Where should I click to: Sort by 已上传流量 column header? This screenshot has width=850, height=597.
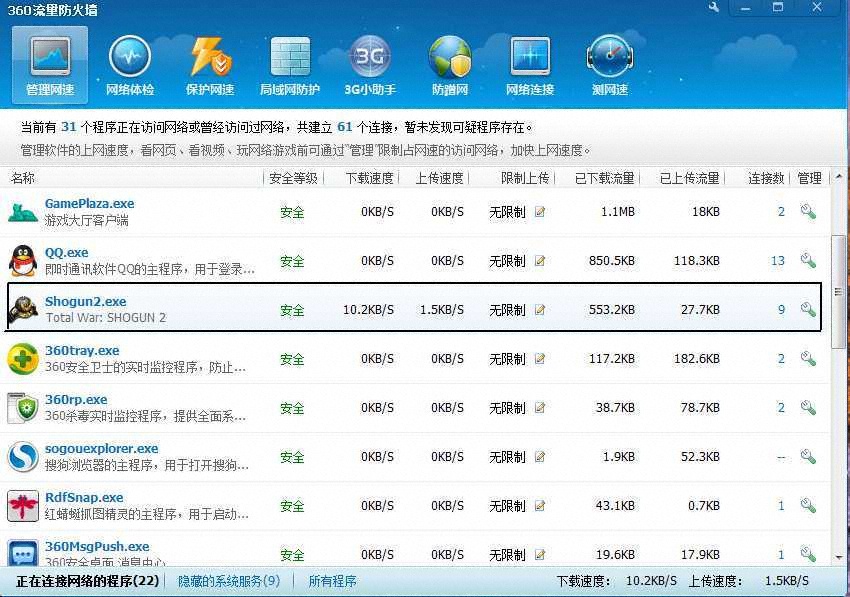click(x=690, y=178)
